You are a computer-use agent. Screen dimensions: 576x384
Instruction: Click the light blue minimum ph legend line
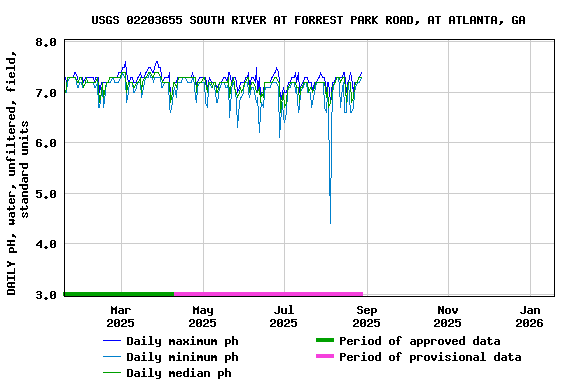pos(112,357)
